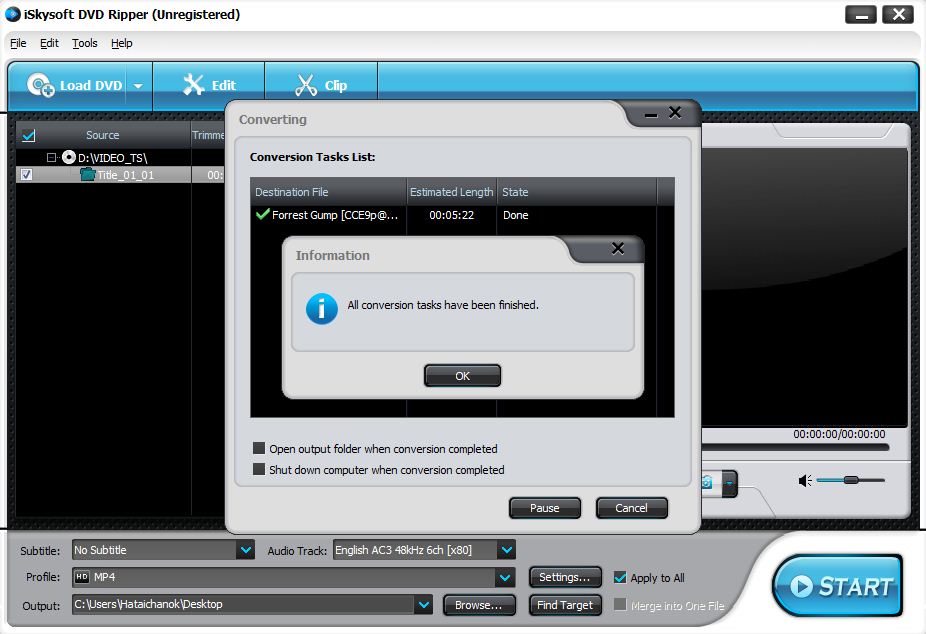Click the Load DVD toolbar label
926x634 pixels.
91,86
